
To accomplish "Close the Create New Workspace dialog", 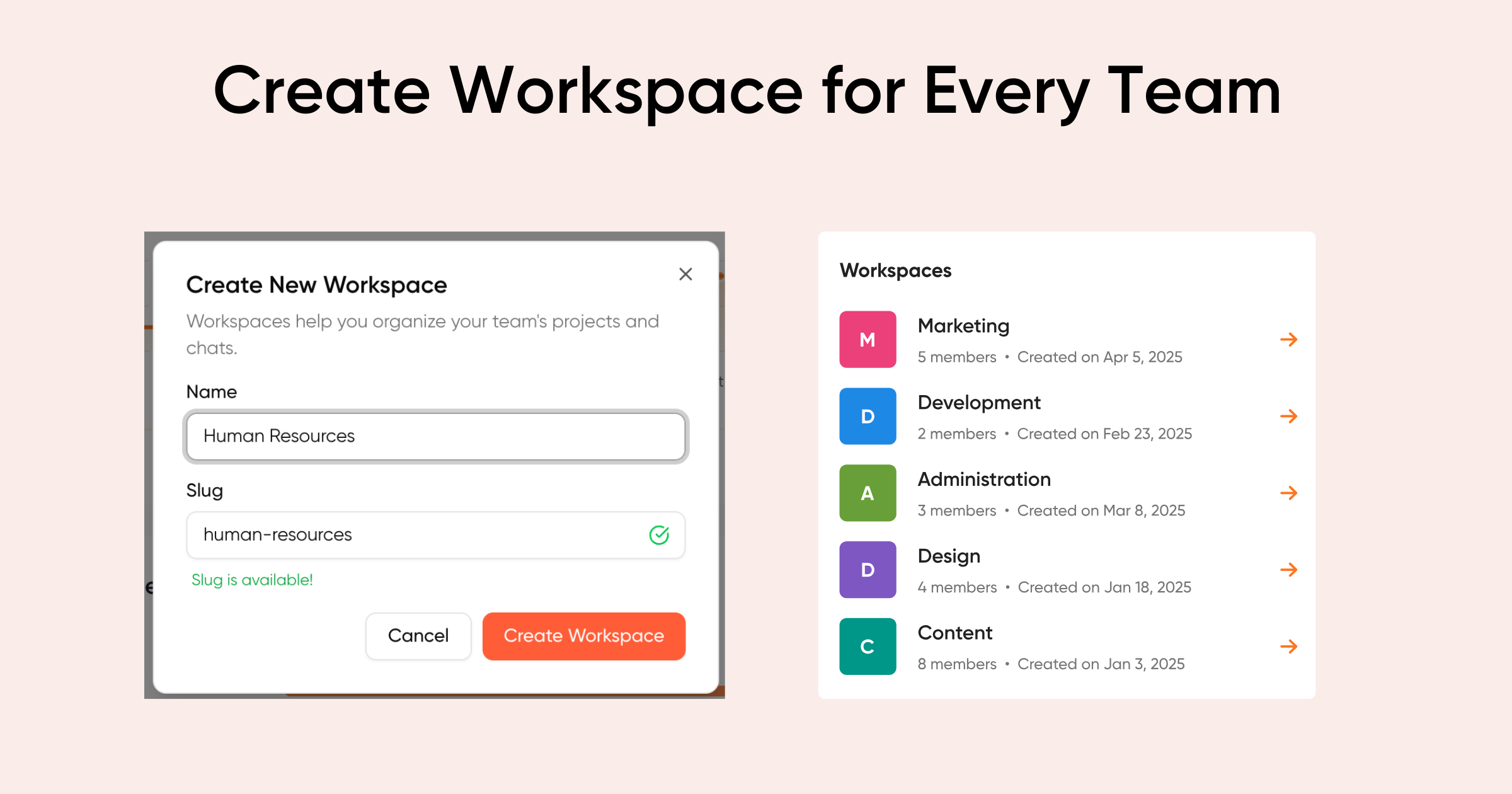I will click(685, 274).
